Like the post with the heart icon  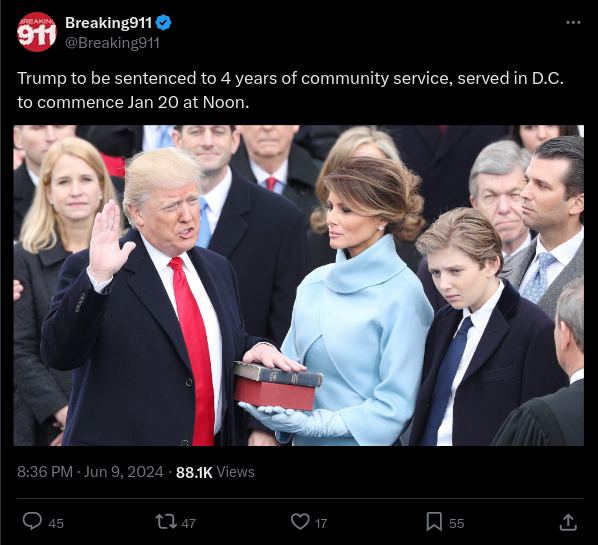(x=300, y=521)
